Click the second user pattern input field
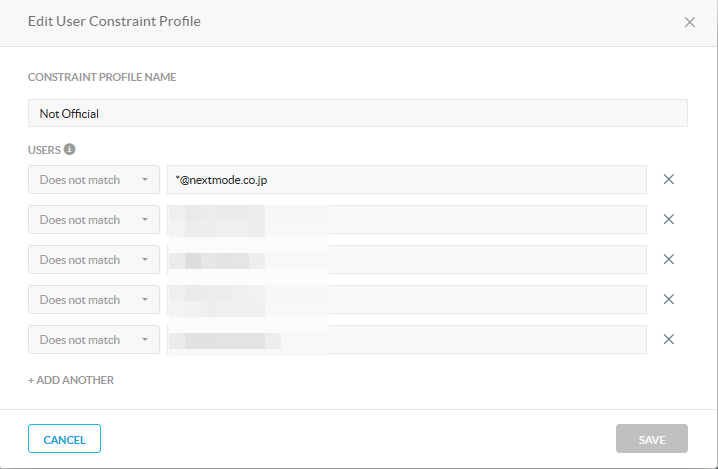The height and width of the screenshot is (469, 718). coord(407,219)
